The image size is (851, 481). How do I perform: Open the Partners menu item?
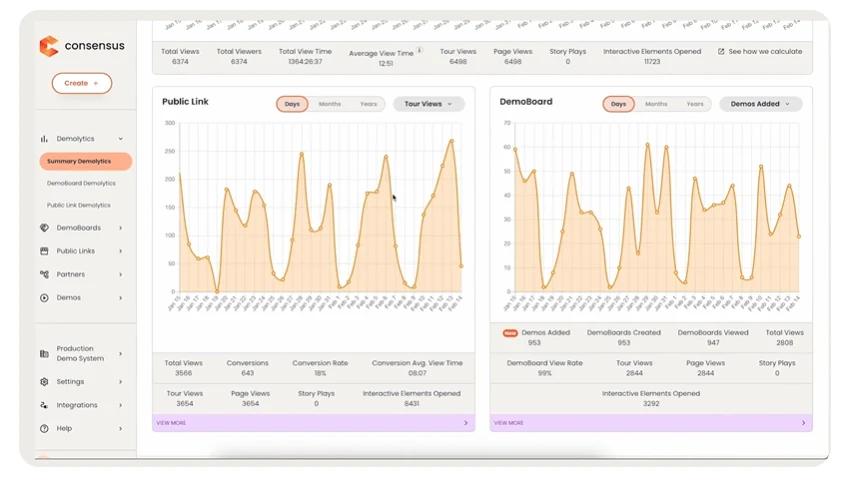(x=71, y=274)
